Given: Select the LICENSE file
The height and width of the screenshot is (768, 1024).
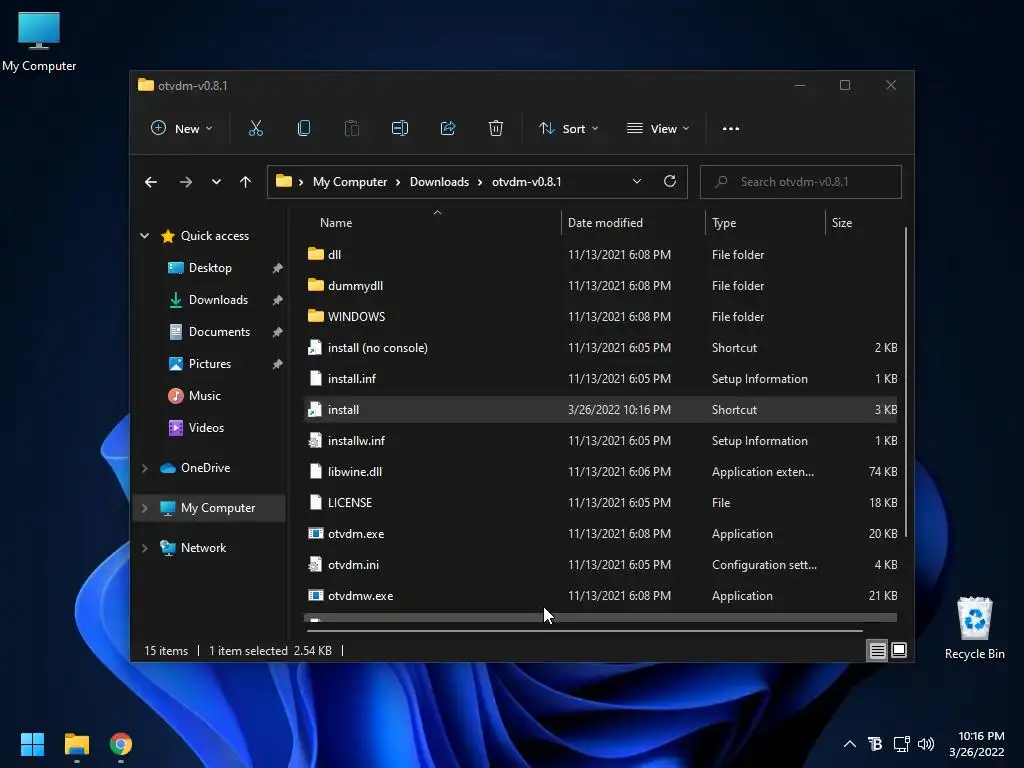Looking at the screenshot, I should coord(349,503).
